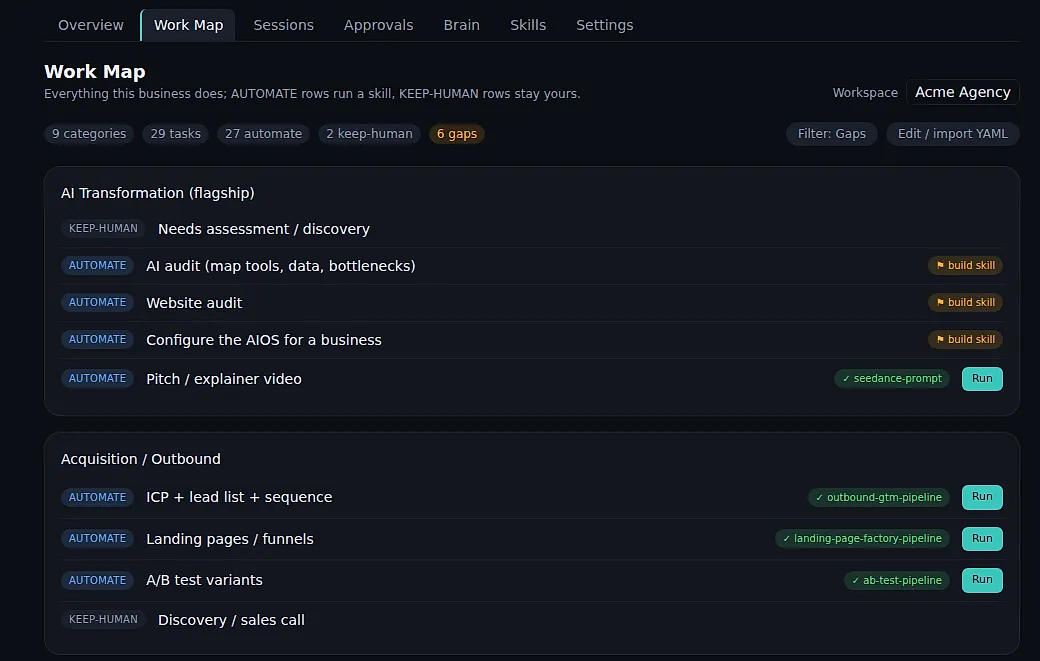This screenshot has width=1040, height=661.
Task: Select the Work Map tab
Action: pyautogui.click(x=188, y=25)
